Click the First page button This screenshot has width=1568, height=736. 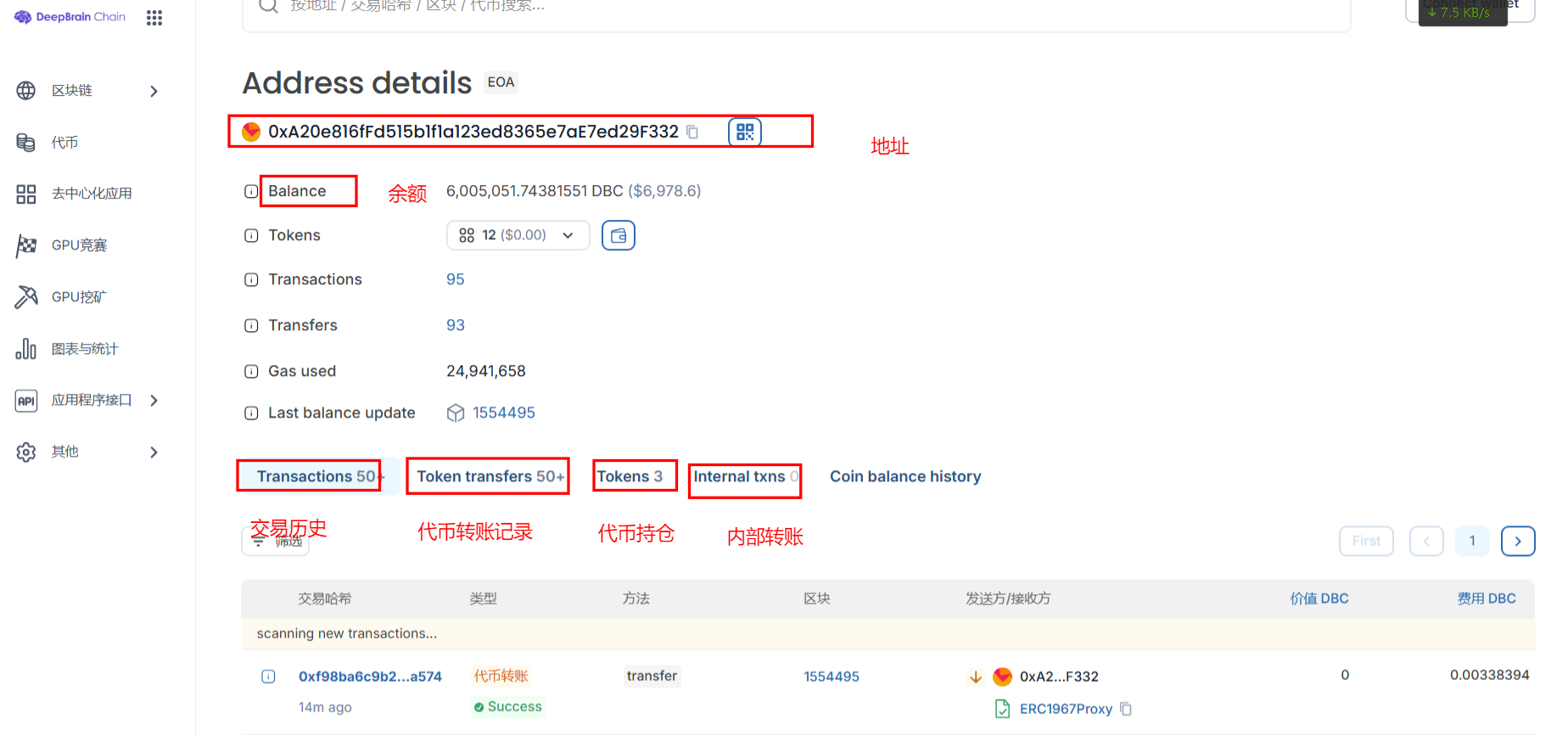pos(1366,541)
